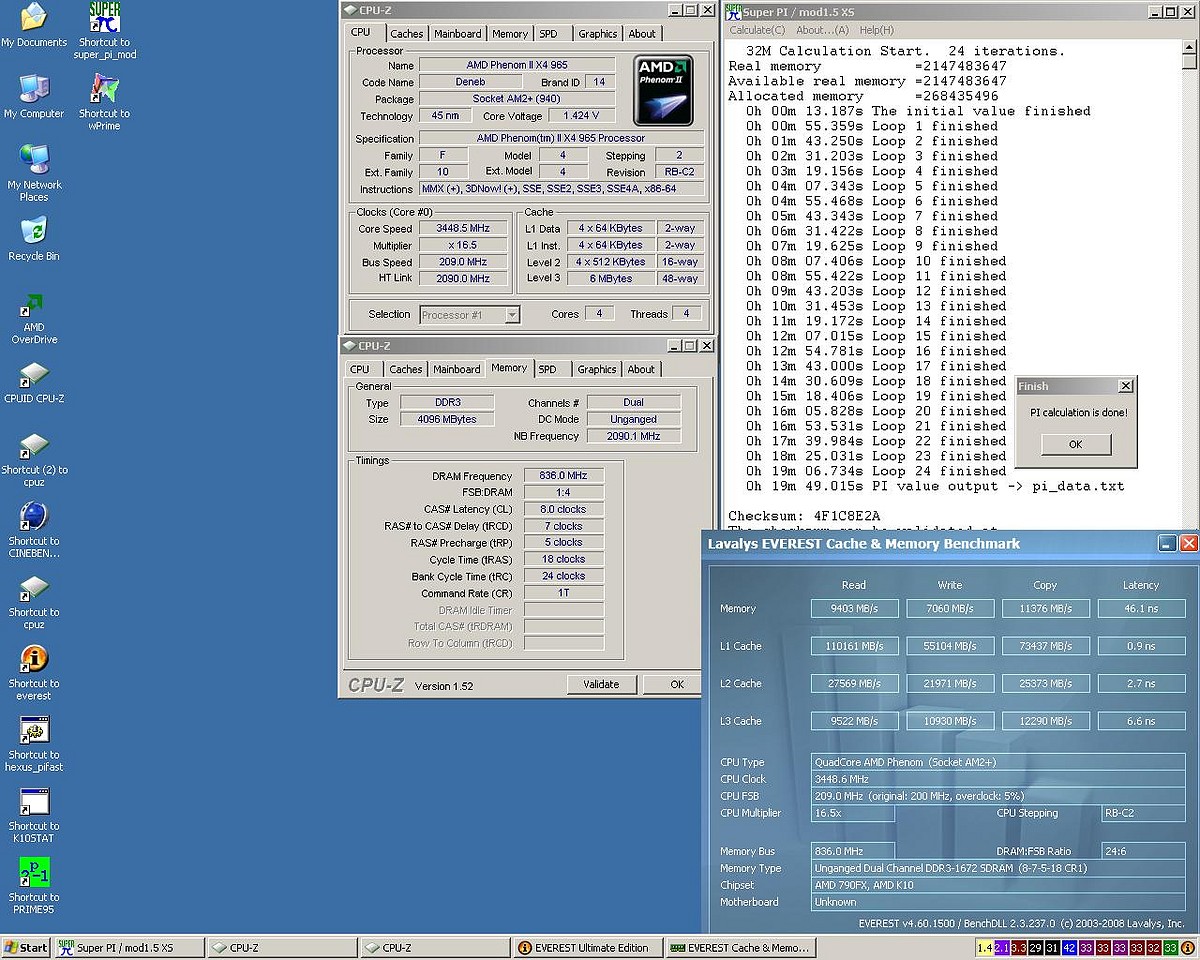Click the Recycle Bin icon
The image size is (1200, 960).
tap(34, 240)
